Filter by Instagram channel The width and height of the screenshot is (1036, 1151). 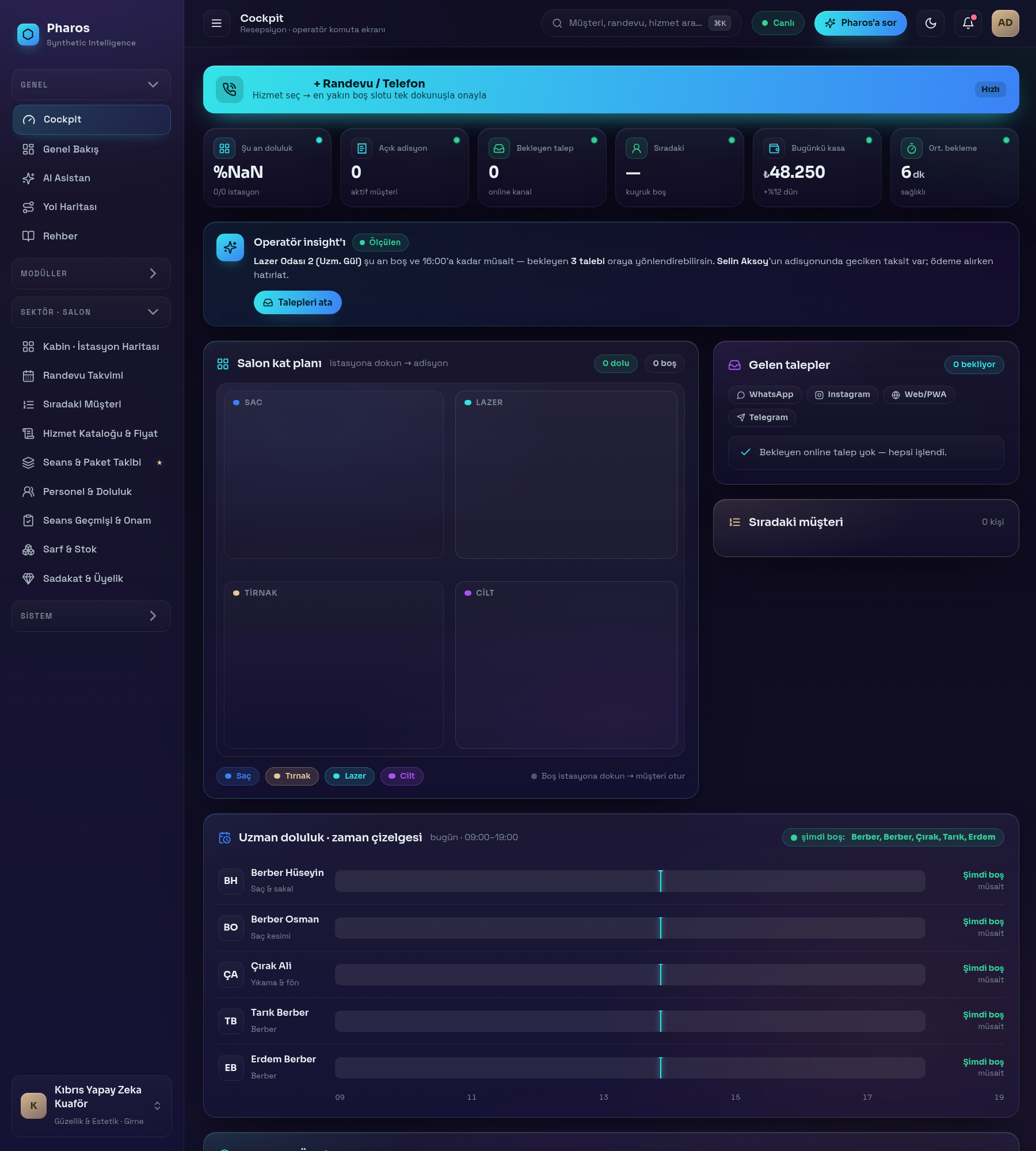(x=843, y=394)
